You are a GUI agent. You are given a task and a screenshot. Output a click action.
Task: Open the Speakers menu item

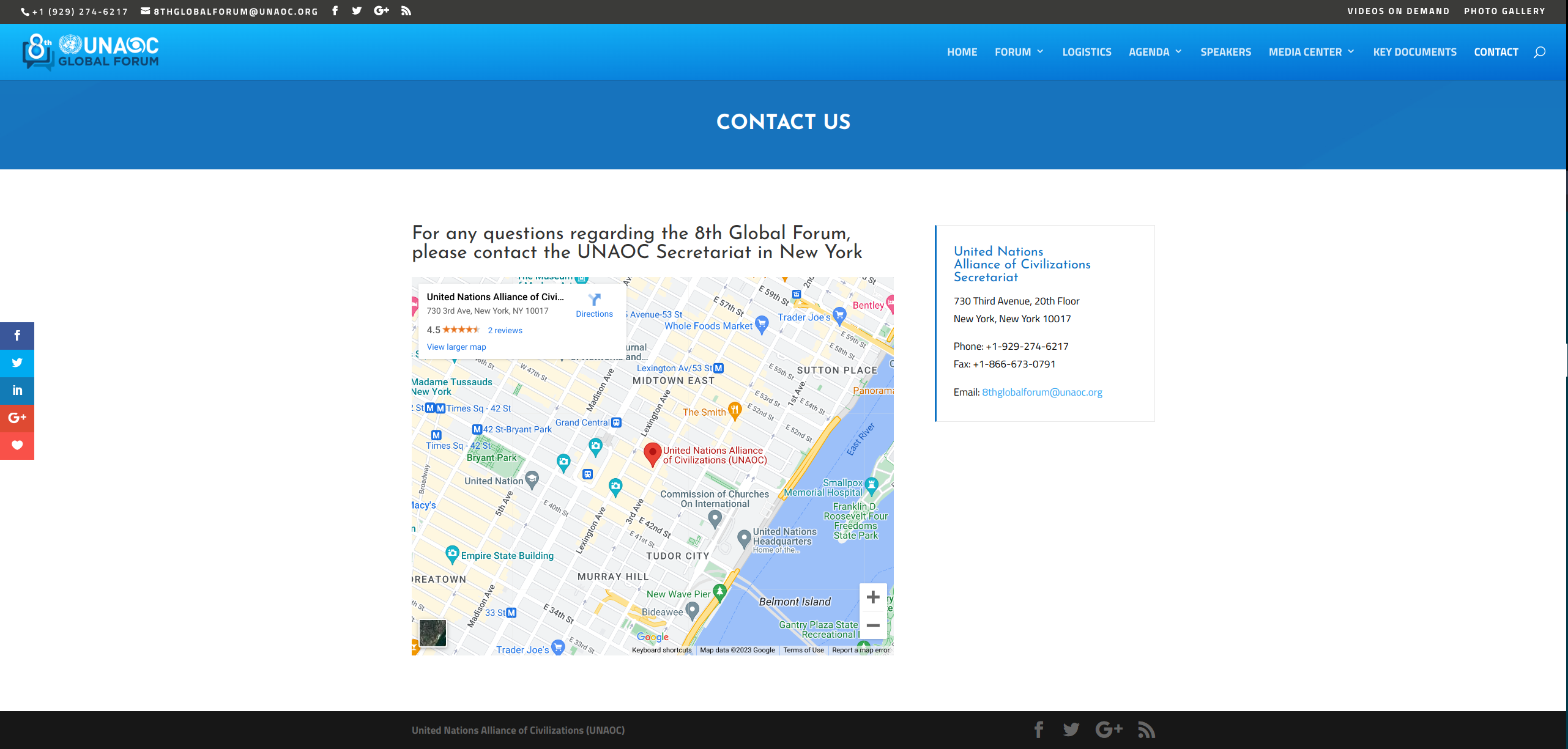tap(1225, 52)
